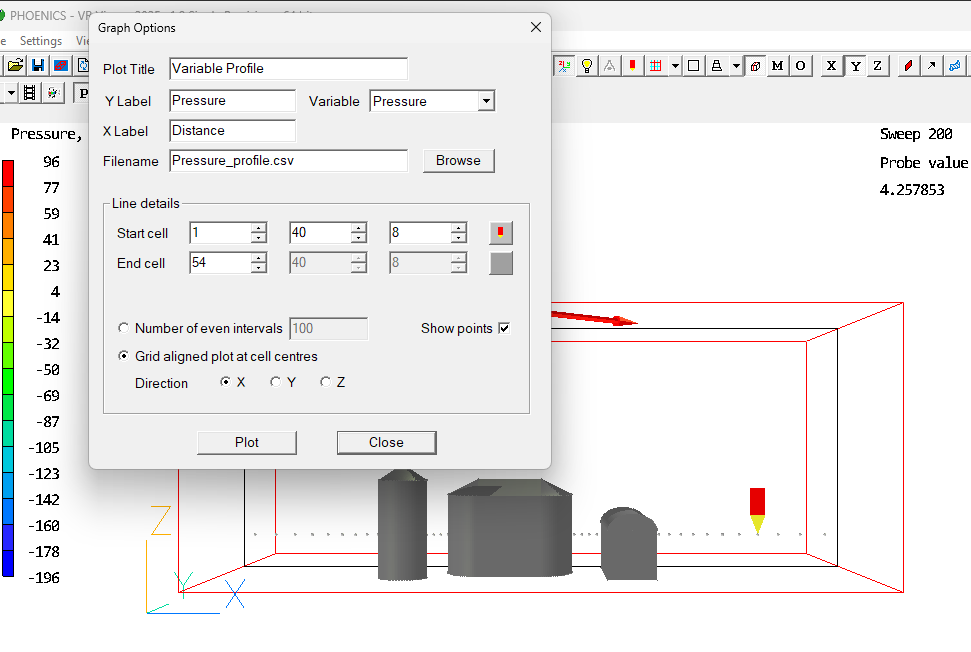Open the grid options dropdown arrow

point(674,65)
